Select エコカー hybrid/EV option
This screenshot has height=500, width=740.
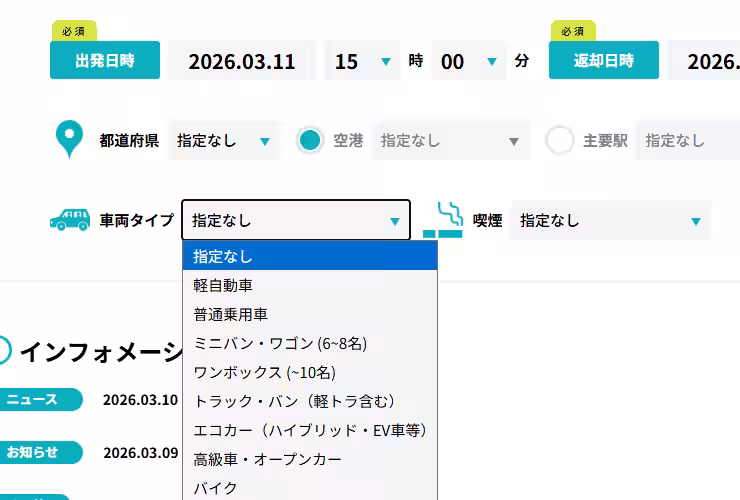309,430
